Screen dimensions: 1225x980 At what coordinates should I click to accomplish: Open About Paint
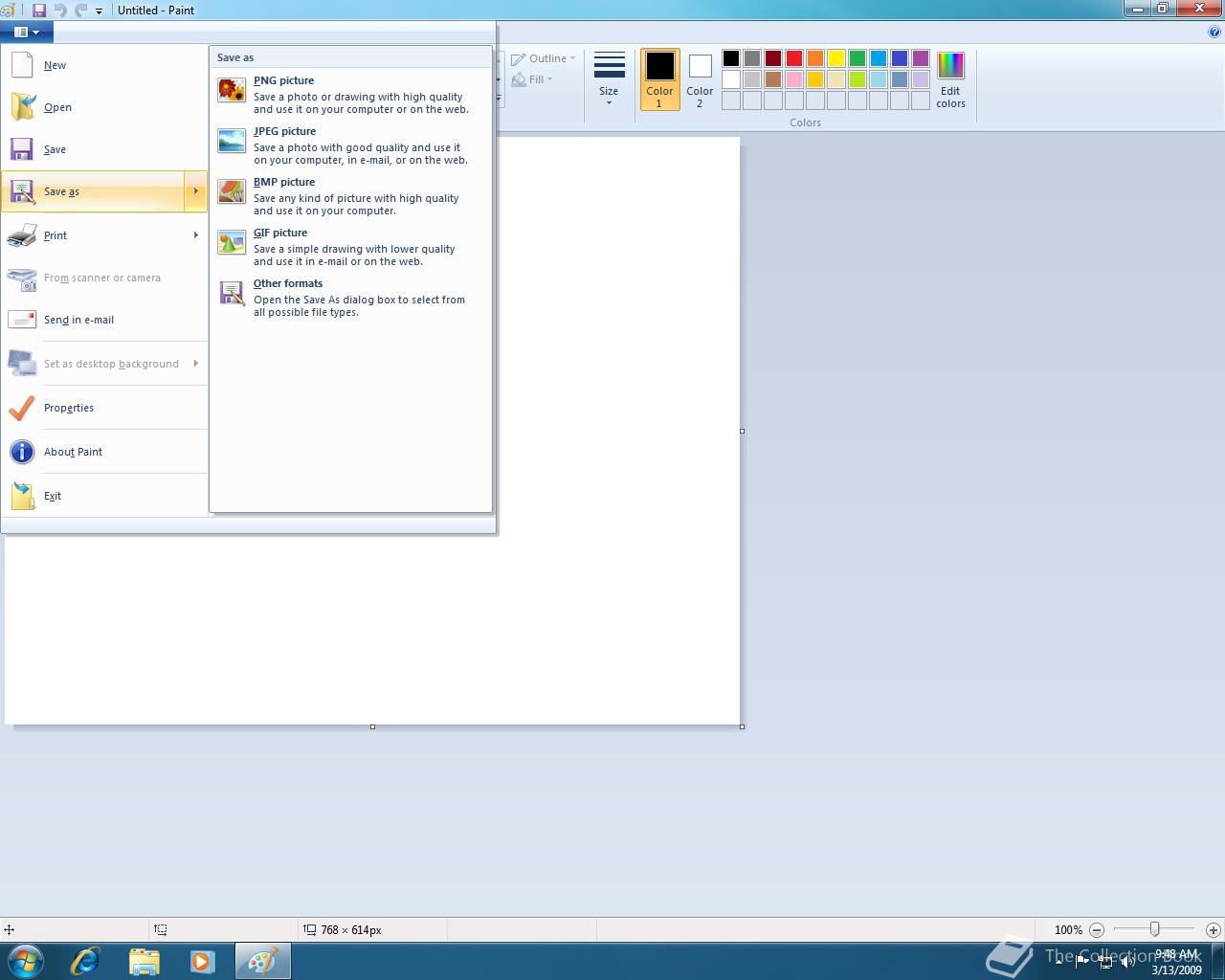104,452
